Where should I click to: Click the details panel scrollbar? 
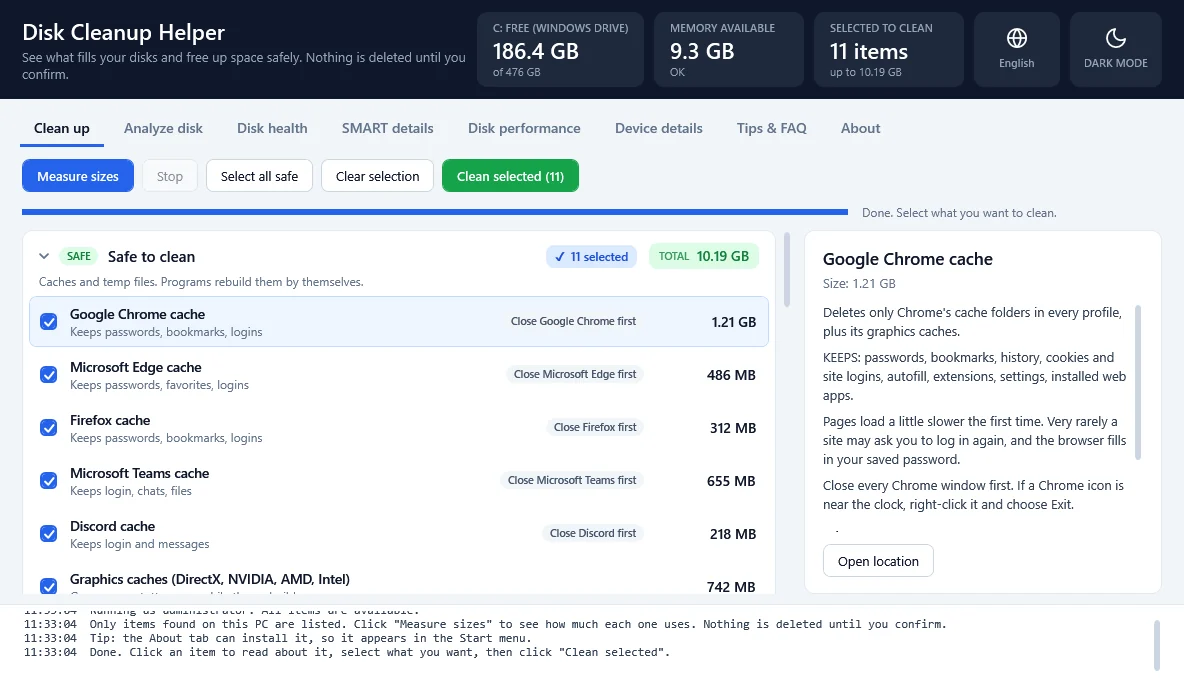click(1138, 382)
